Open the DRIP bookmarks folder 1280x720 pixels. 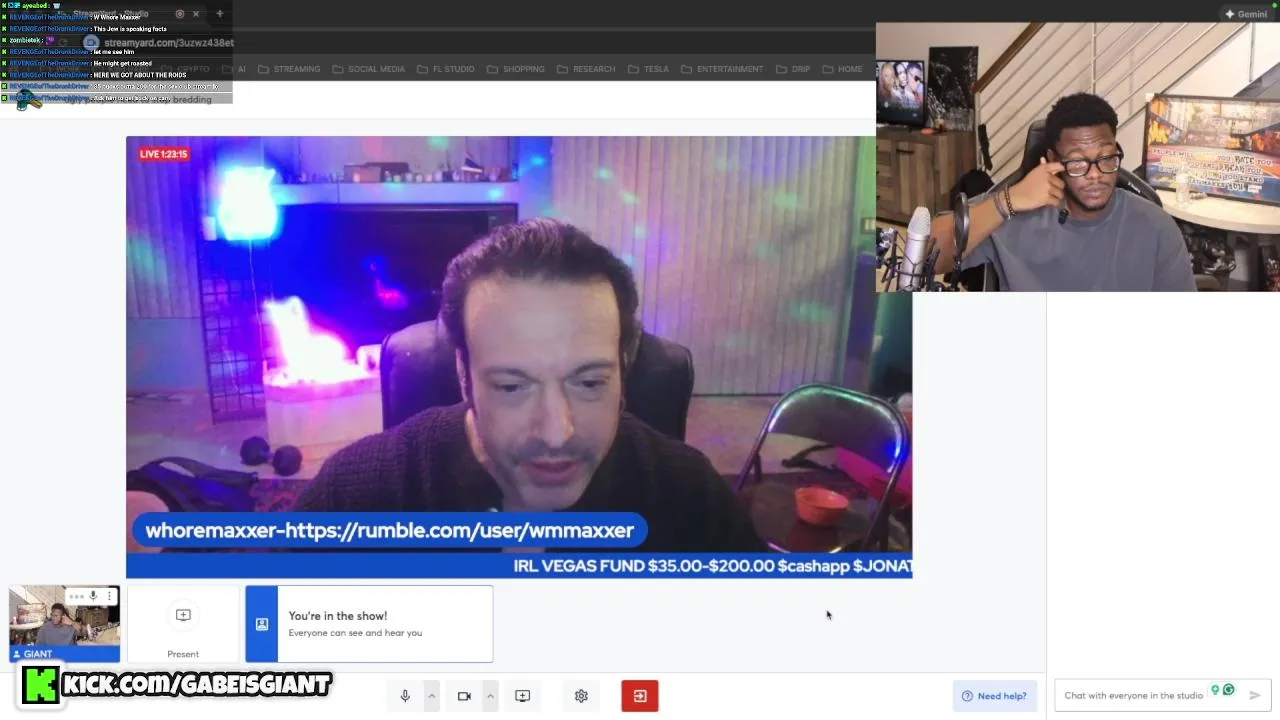coord(792,69)
